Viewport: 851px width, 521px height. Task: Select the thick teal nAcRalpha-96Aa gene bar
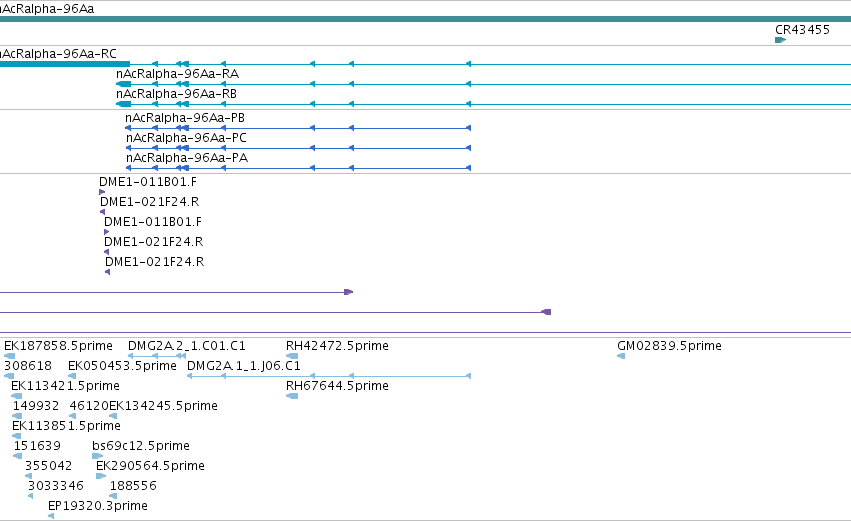[x=426, y=19]
